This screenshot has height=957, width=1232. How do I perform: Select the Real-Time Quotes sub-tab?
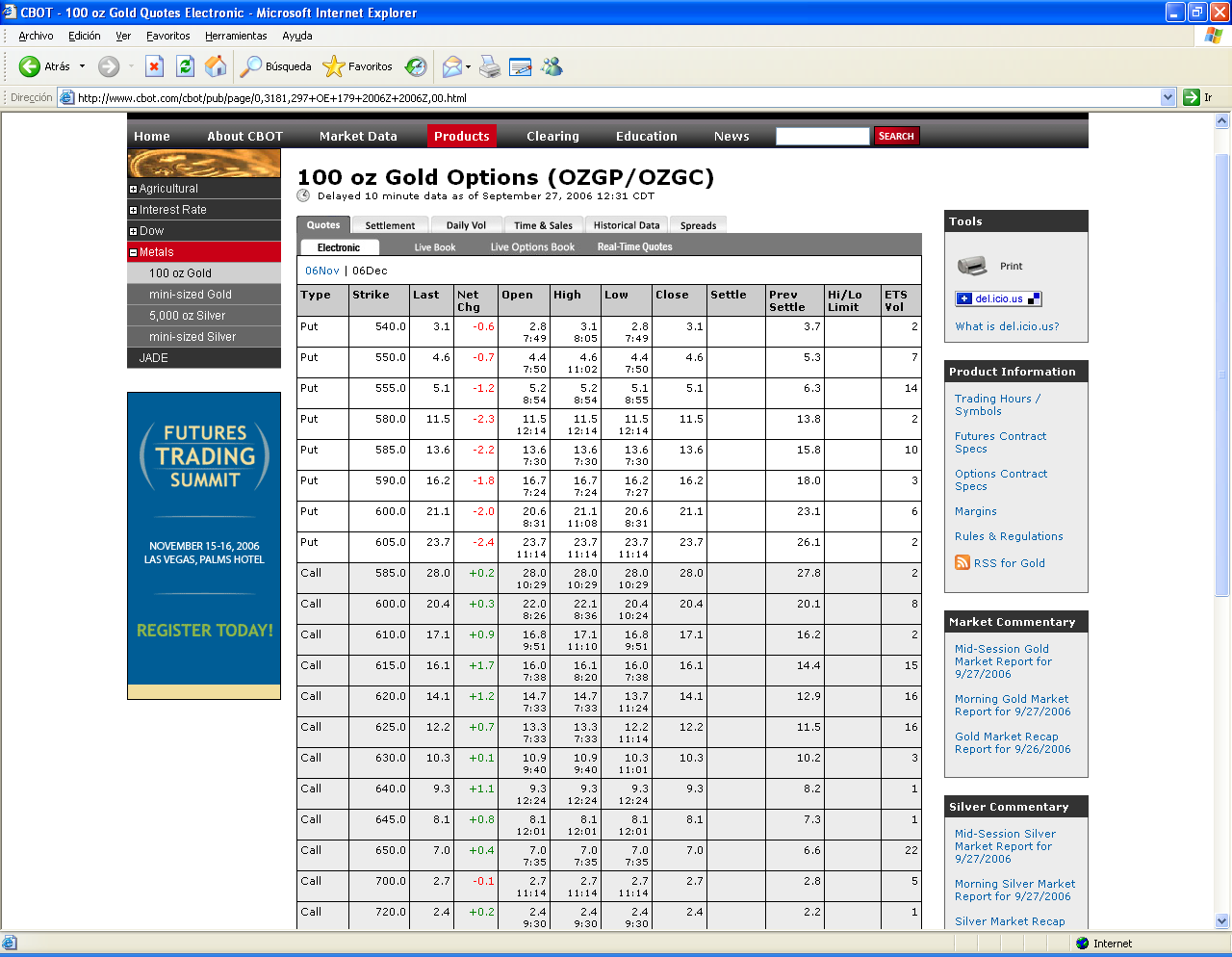pos(634,247)
